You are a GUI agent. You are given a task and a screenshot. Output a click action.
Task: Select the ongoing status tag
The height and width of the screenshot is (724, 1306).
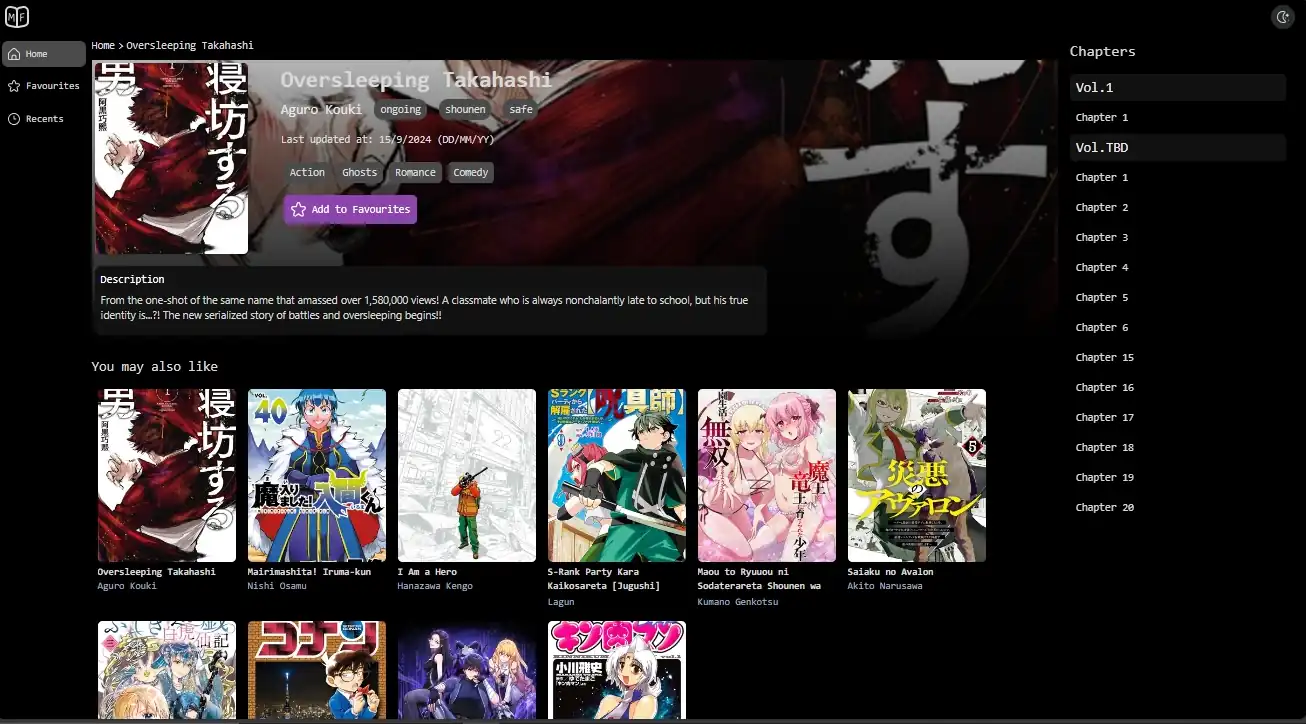coord(401,109)
